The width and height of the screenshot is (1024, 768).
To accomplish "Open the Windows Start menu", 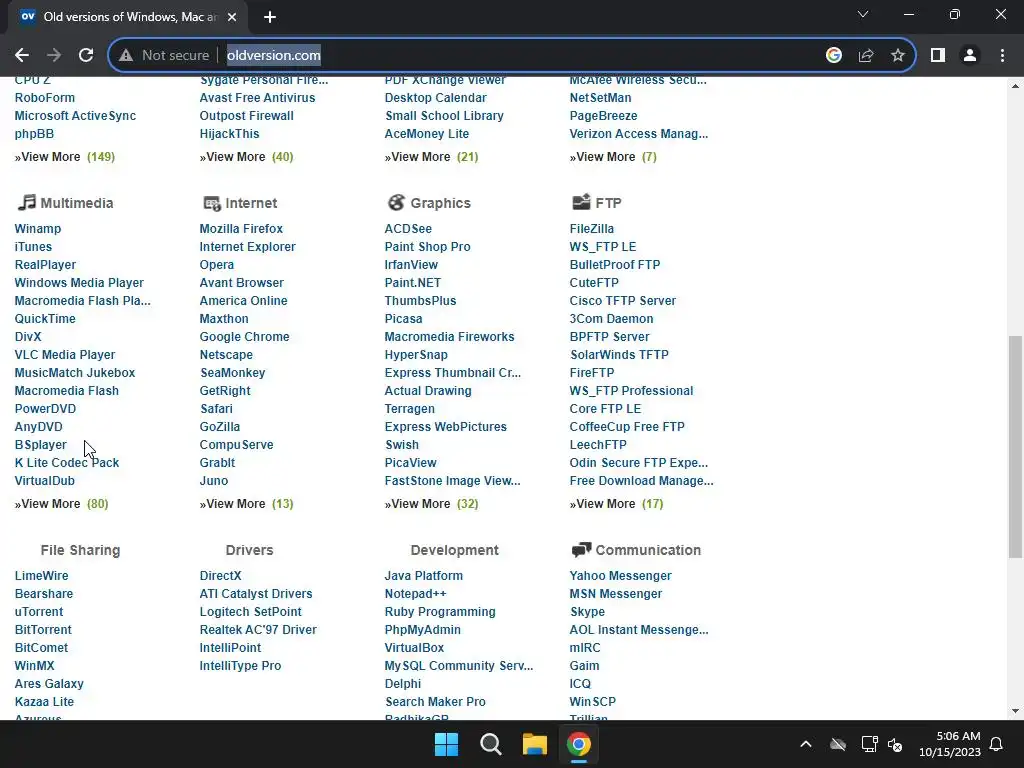I will (x=447, y=744).
